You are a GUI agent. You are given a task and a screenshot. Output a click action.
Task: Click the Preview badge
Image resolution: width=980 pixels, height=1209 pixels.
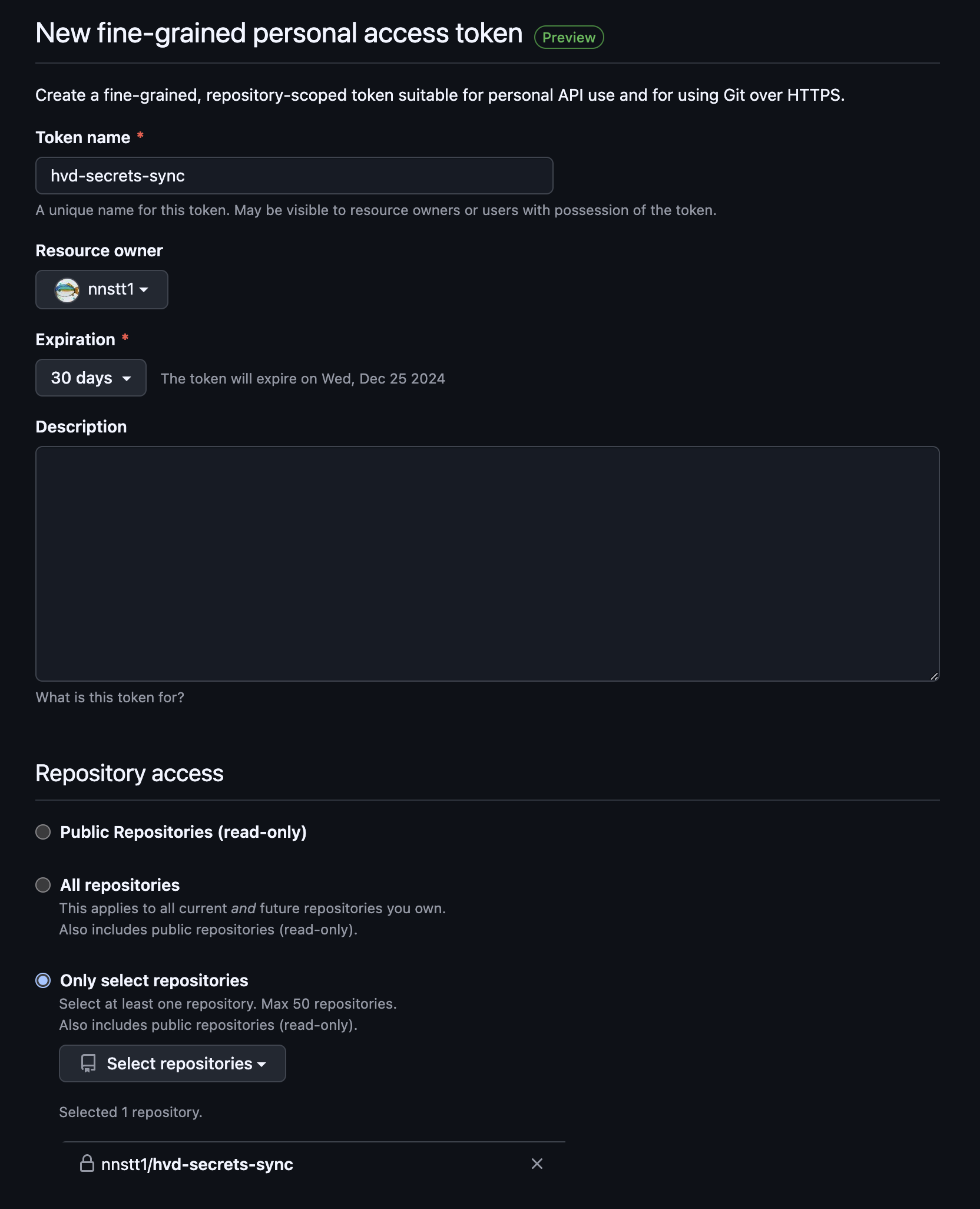[x=568, y=37]
